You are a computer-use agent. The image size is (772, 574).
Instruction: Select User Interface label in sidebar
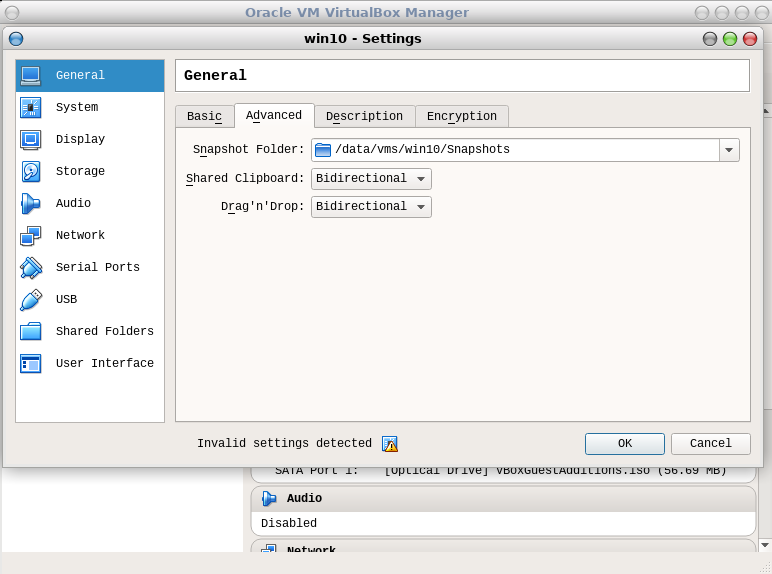105,363
